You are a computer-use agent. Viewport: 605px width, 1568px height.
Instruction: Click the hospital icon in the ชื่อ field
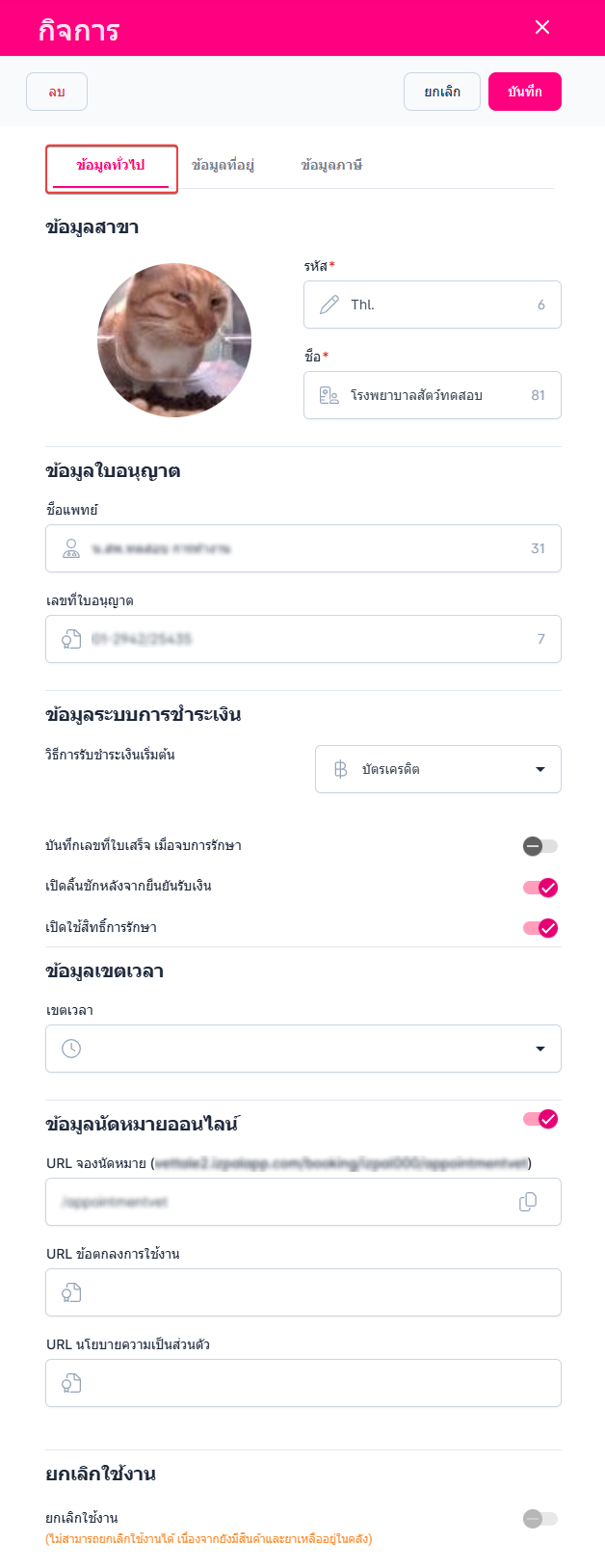click(329, 395)
